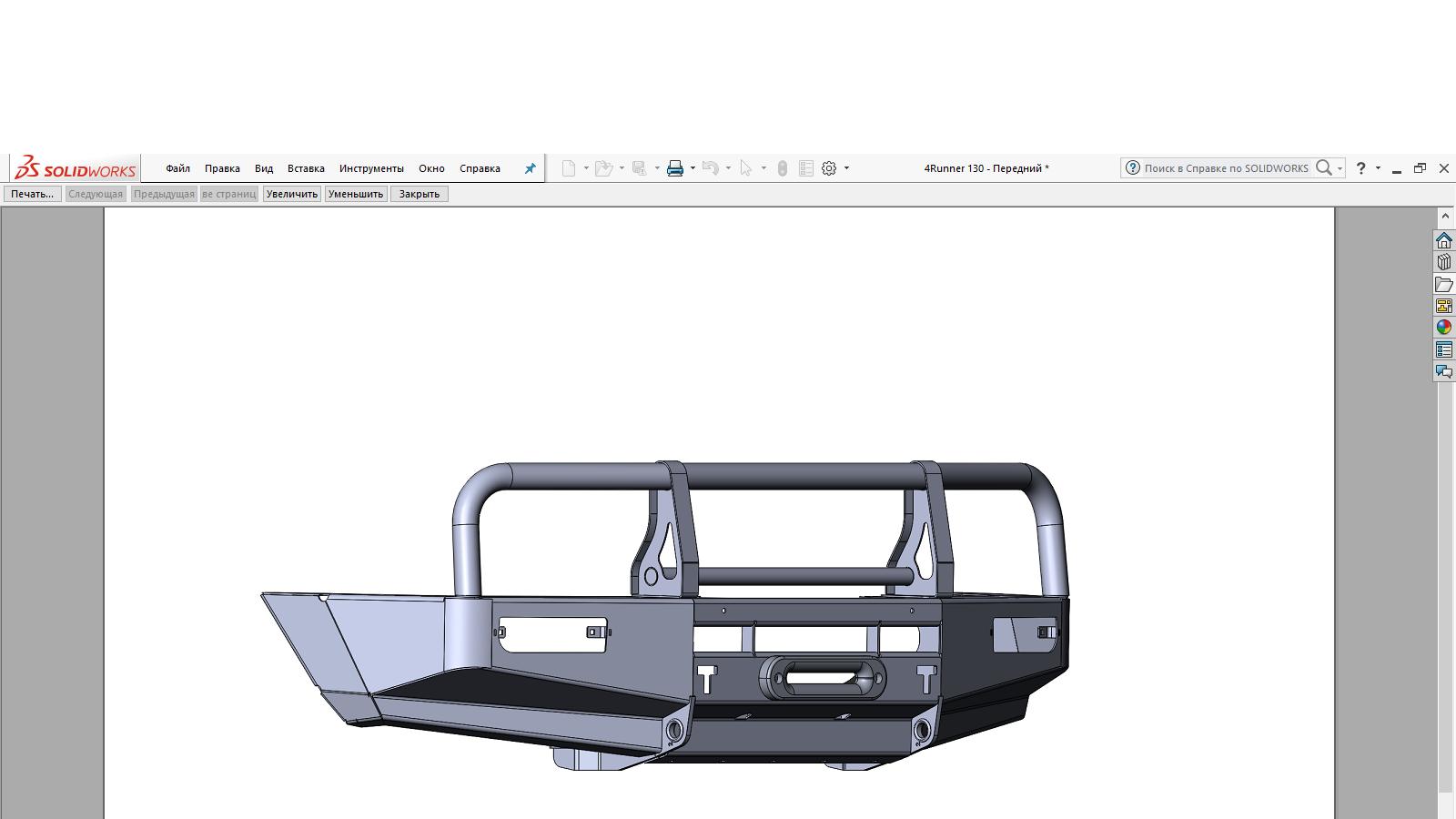The width and height of the screenshot is (1456, 819).
Task: Expand the options gear dropdown arrow
Action: coord(846,168)
